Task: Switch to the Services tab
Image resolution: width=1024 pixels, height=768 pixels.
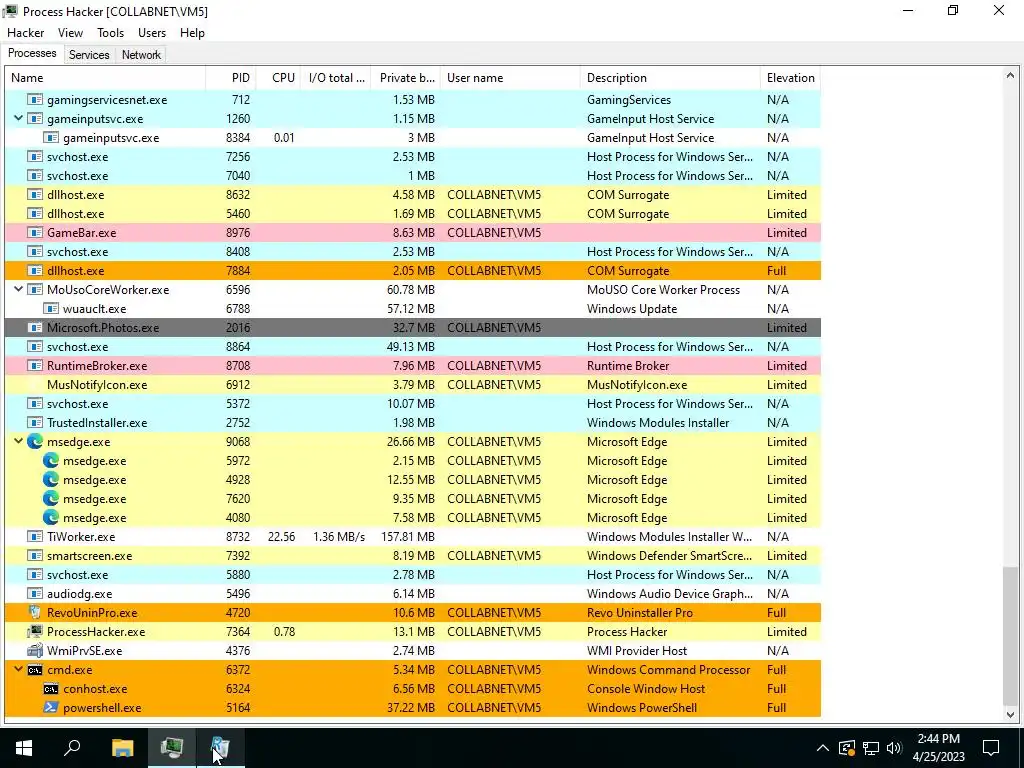Action: 89,55
